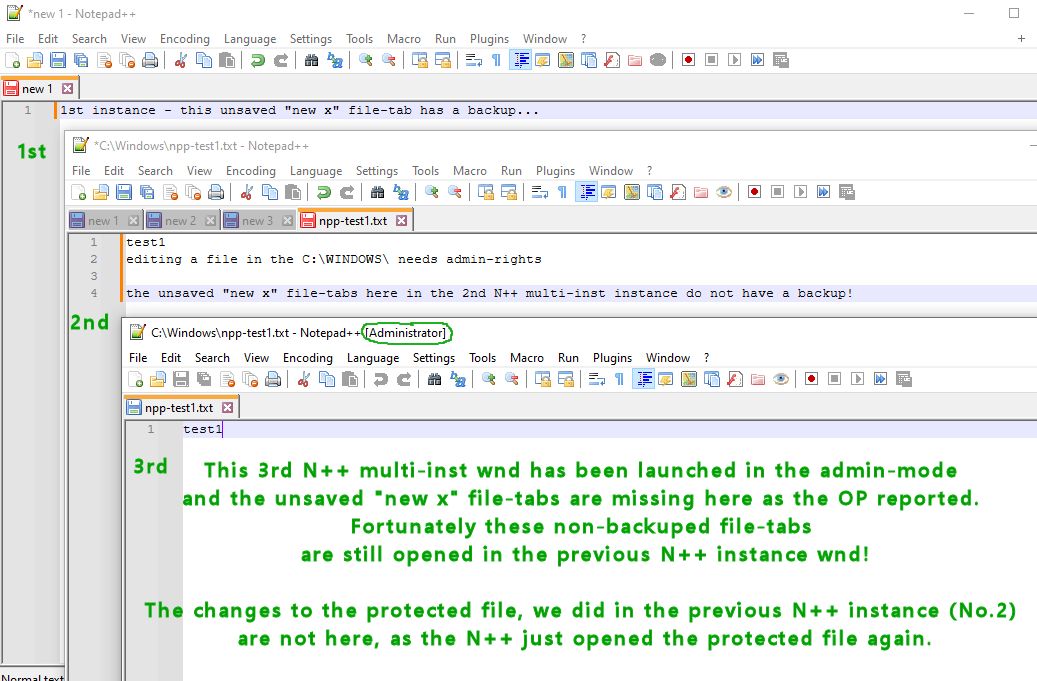1037x681 pixels.
Task: Toggle Show All Characters in Administrator window toolbar
Action: coord(620,380)
